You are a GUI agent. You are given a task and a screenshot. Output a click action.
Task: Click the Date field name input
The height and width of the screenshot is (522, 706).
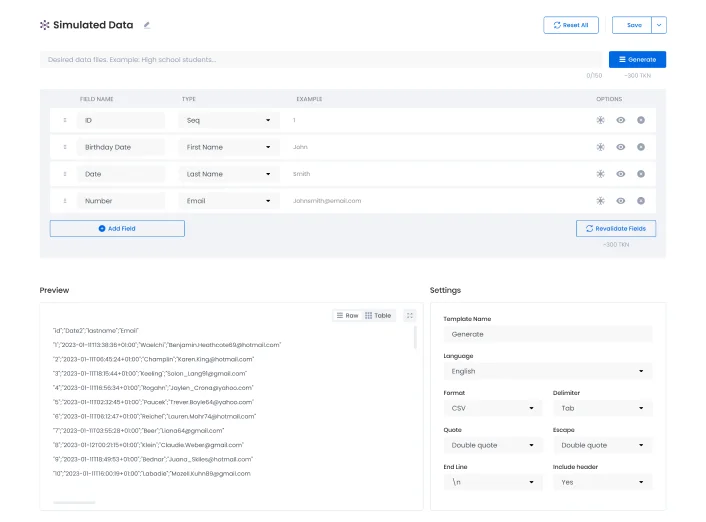(x=121, y=174)
